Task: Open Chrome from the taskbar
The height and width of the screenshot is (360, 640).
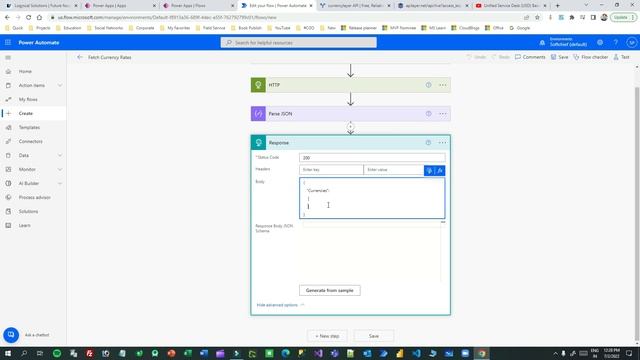Action: 482,353
